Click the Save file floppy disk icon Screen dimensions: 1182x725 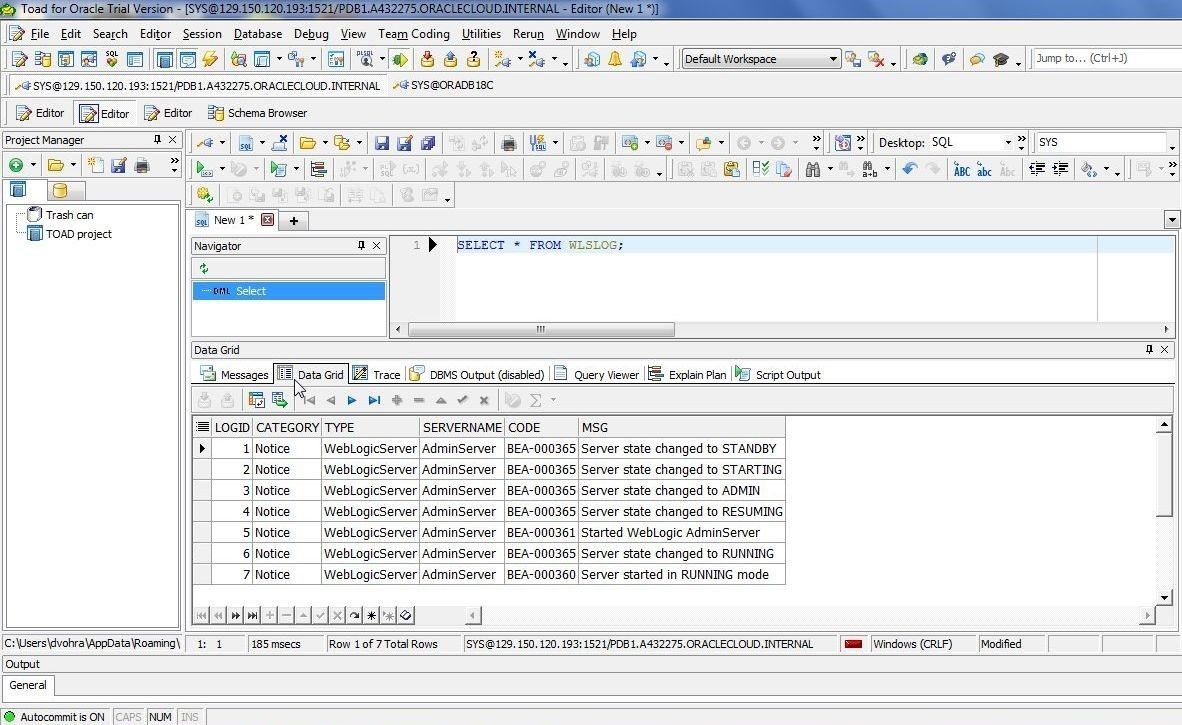point(381,142)
